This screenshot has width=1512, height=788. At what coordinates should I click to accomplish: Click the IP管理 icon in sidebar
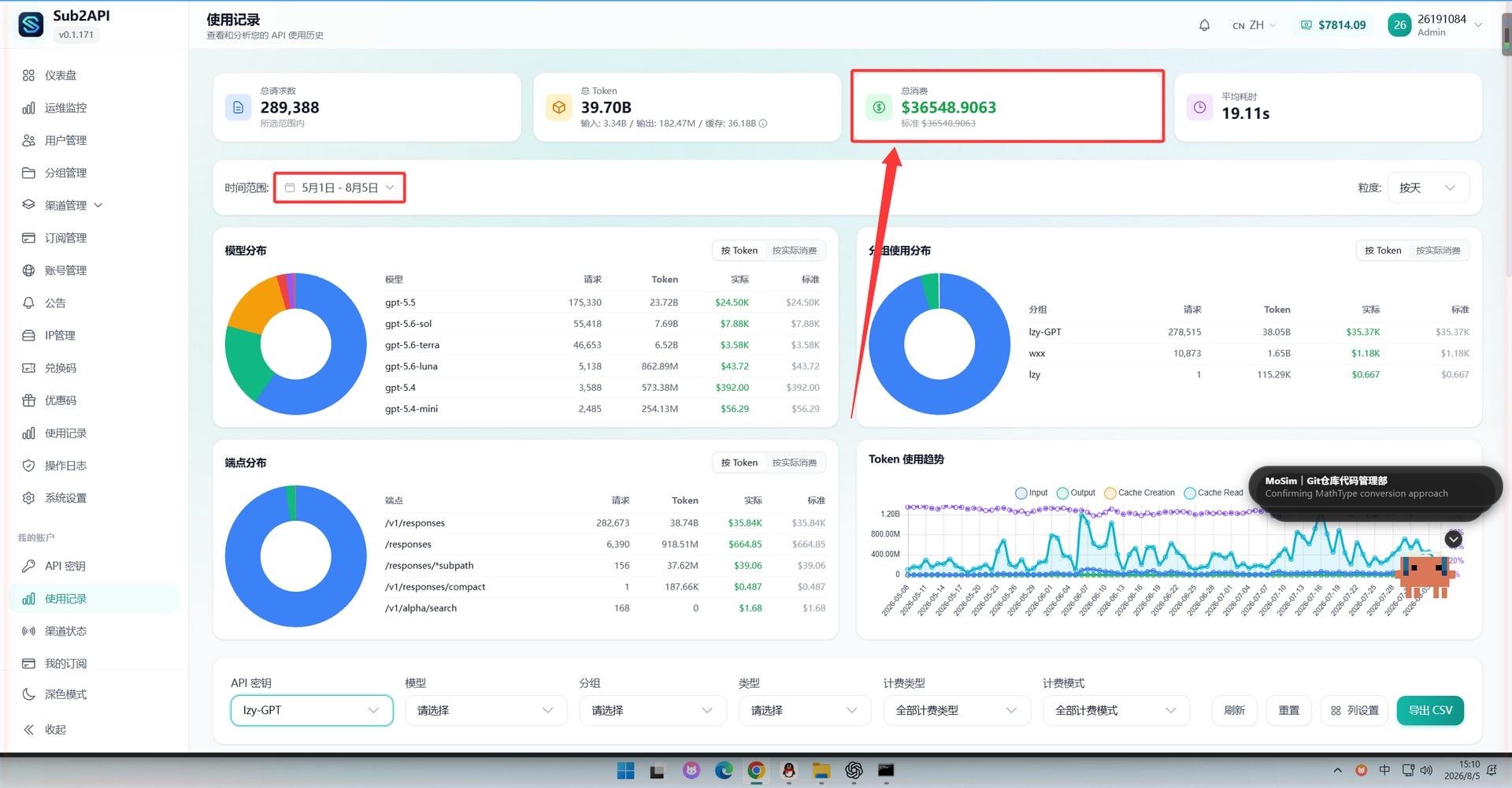(28, 336)
